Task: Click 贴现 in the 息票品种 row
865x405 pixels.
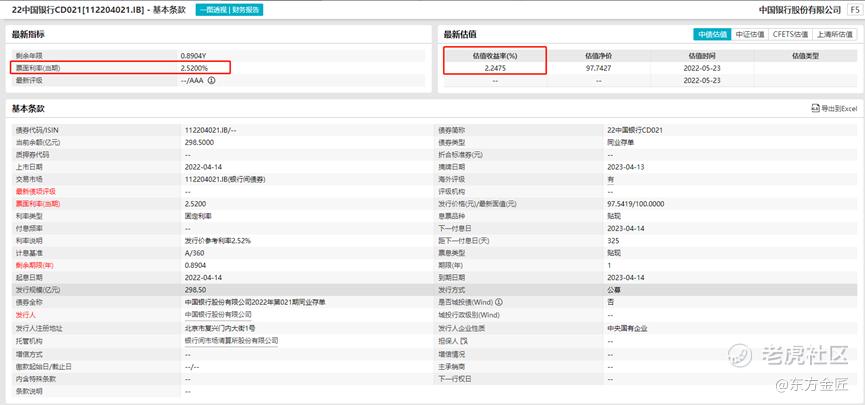Action: (x=614, y=216)
